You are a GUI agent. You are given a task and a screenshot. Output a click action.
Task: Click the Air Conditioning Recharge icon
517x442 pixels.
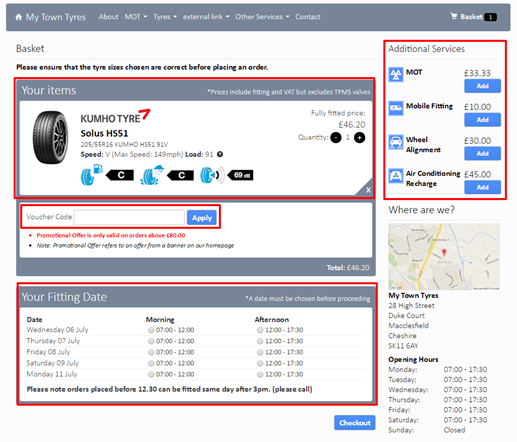pyautogui.click(x=396, y=176)
